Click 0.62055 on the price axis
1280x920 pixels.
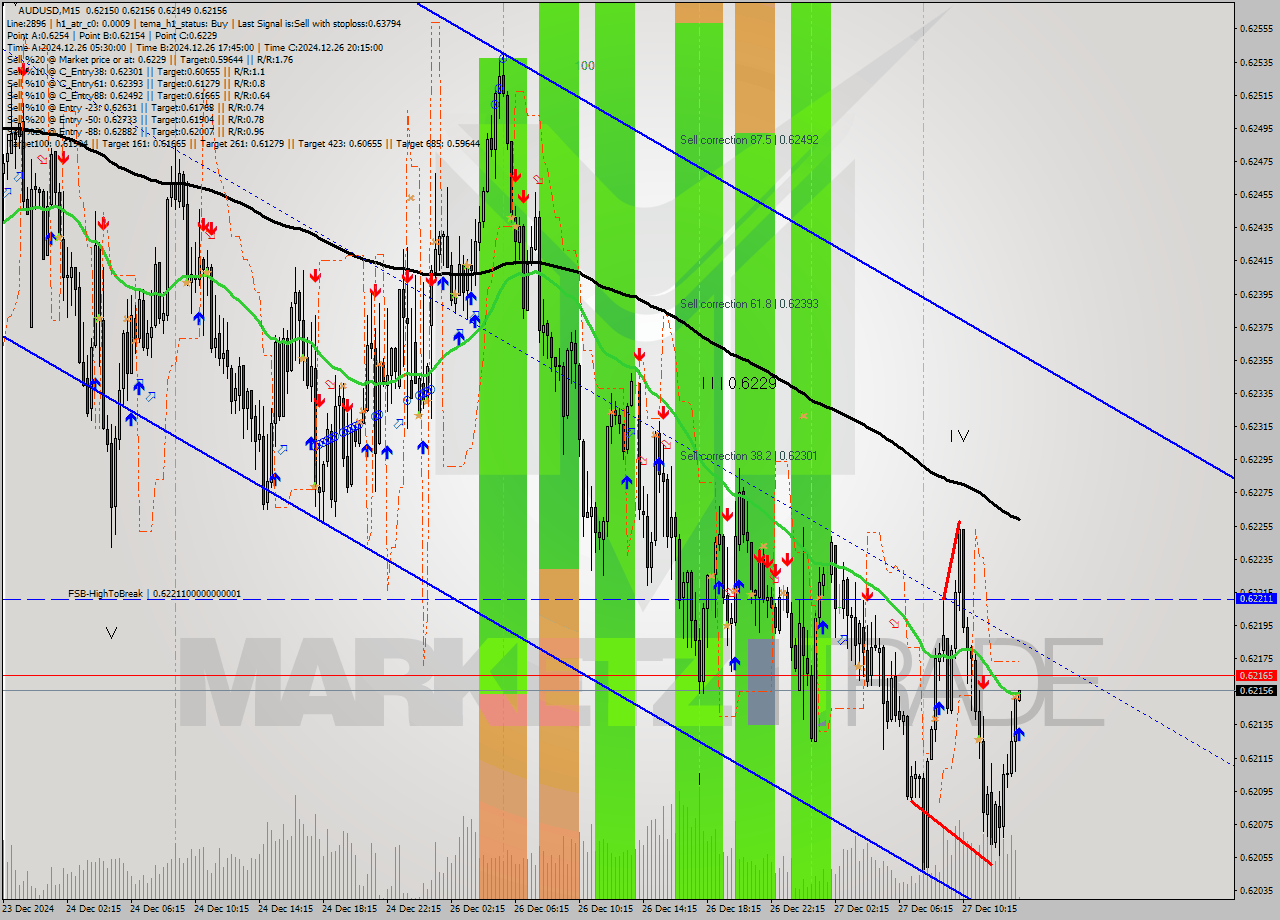(x=1257, y=857)
